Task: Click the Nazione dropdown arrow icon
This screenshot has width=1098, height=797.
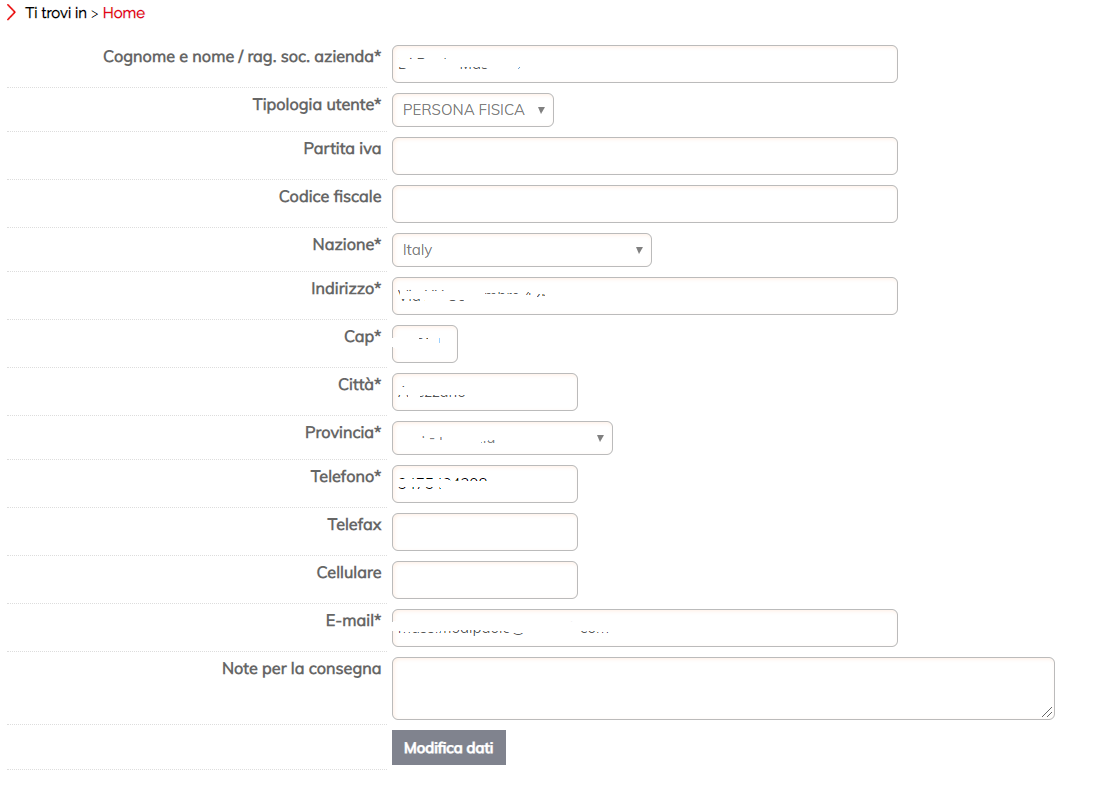Action: pyautogui.click(x=639, y=250)
